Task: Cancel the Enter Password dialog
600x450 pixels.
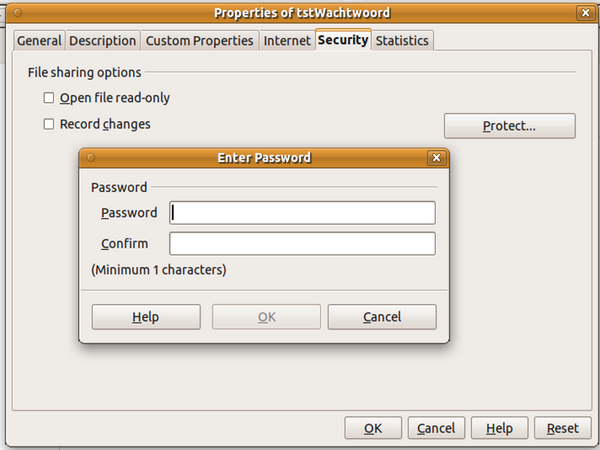Action: (x=382, y=317)
